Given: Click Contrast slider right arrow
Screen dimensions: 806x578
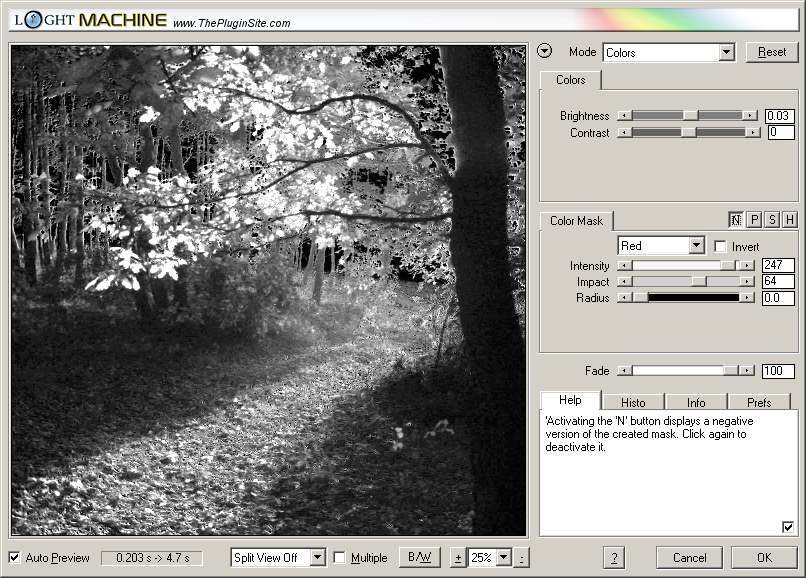Looking at the screenshot, I should 753,133.
